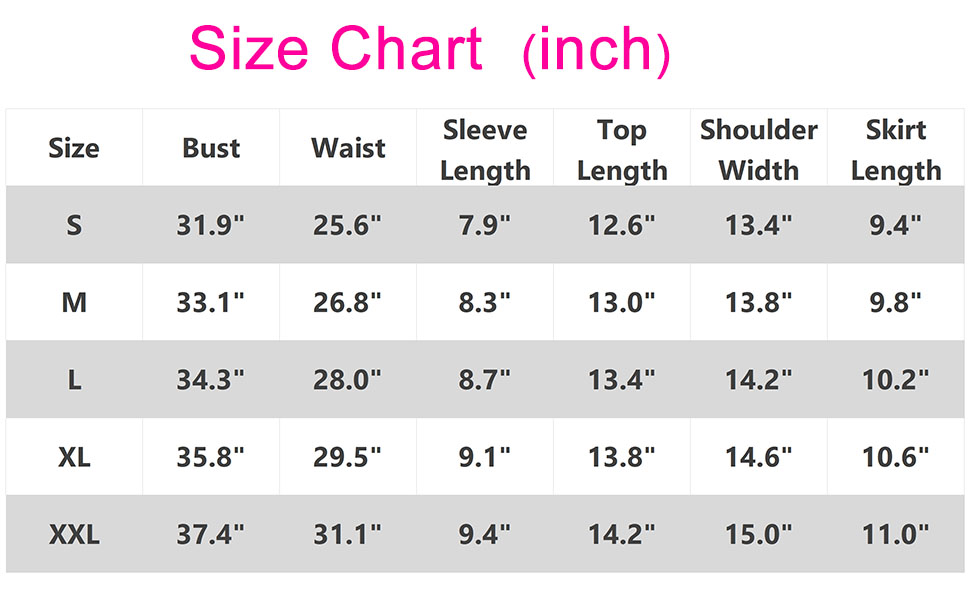Click the 29.5" waist value for XL
This screenshot has height=600, width=970.
(x=347, y=457)
